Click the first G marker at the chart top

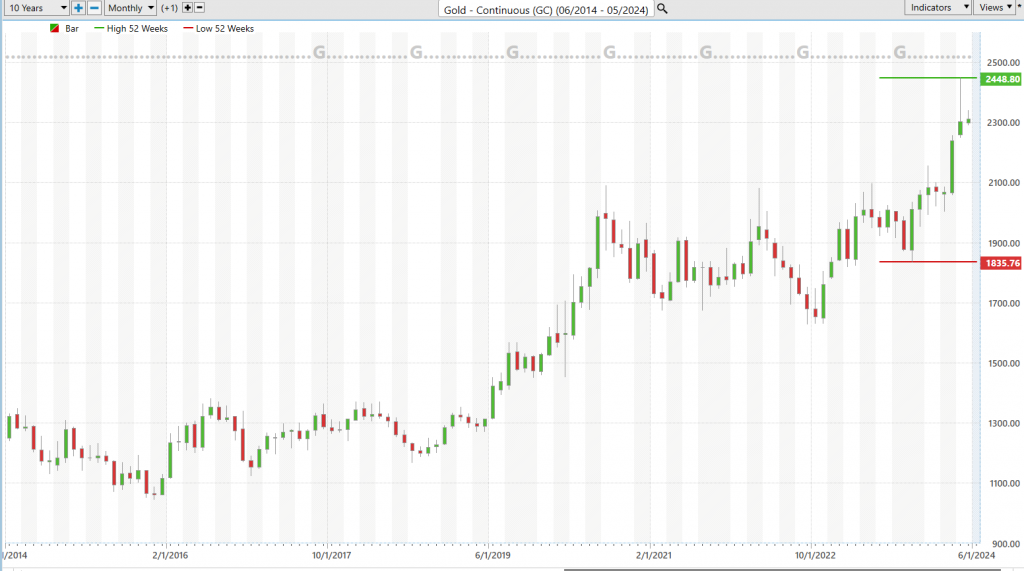click(x=319, y=52)
